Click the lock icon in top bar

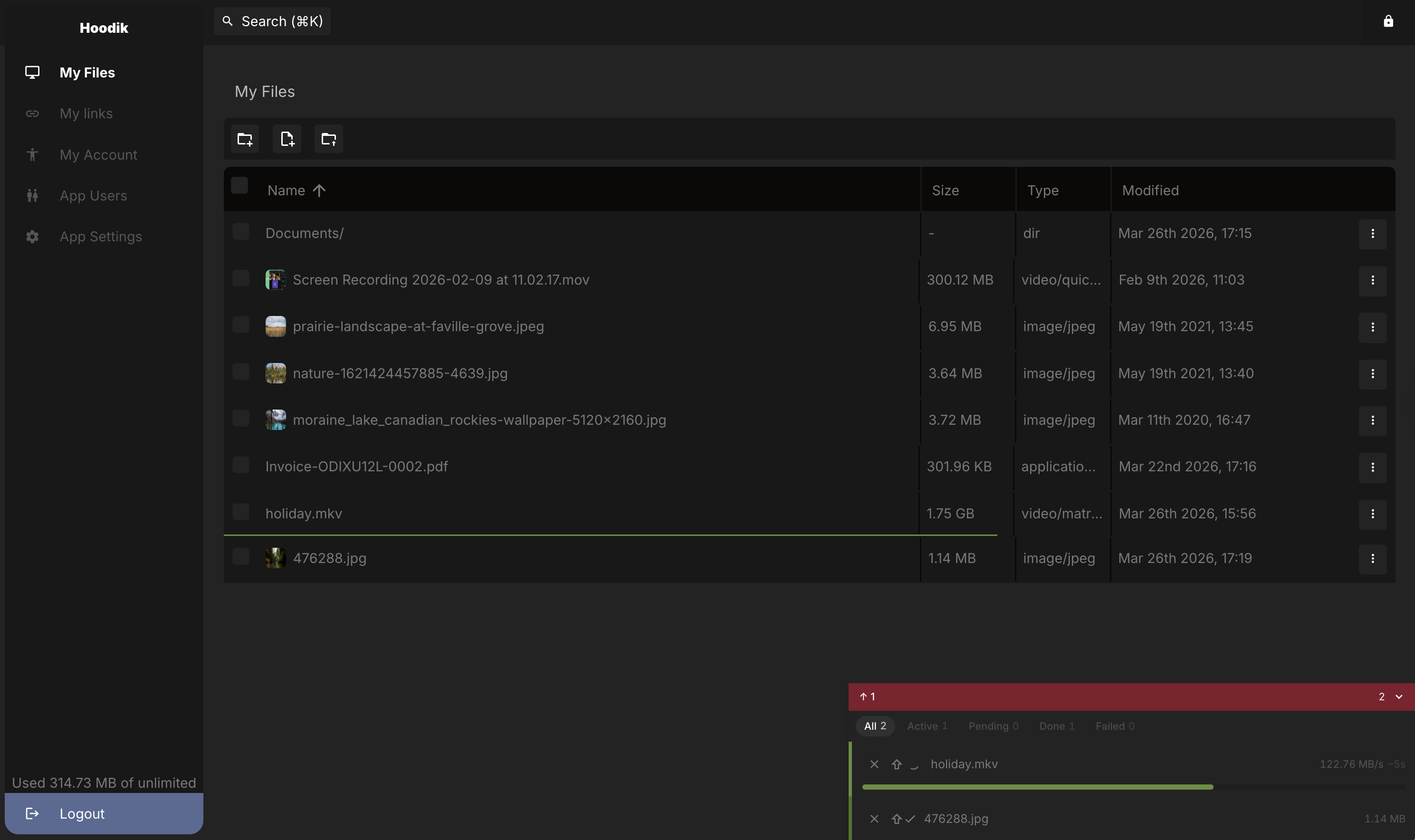(1388, 21)
